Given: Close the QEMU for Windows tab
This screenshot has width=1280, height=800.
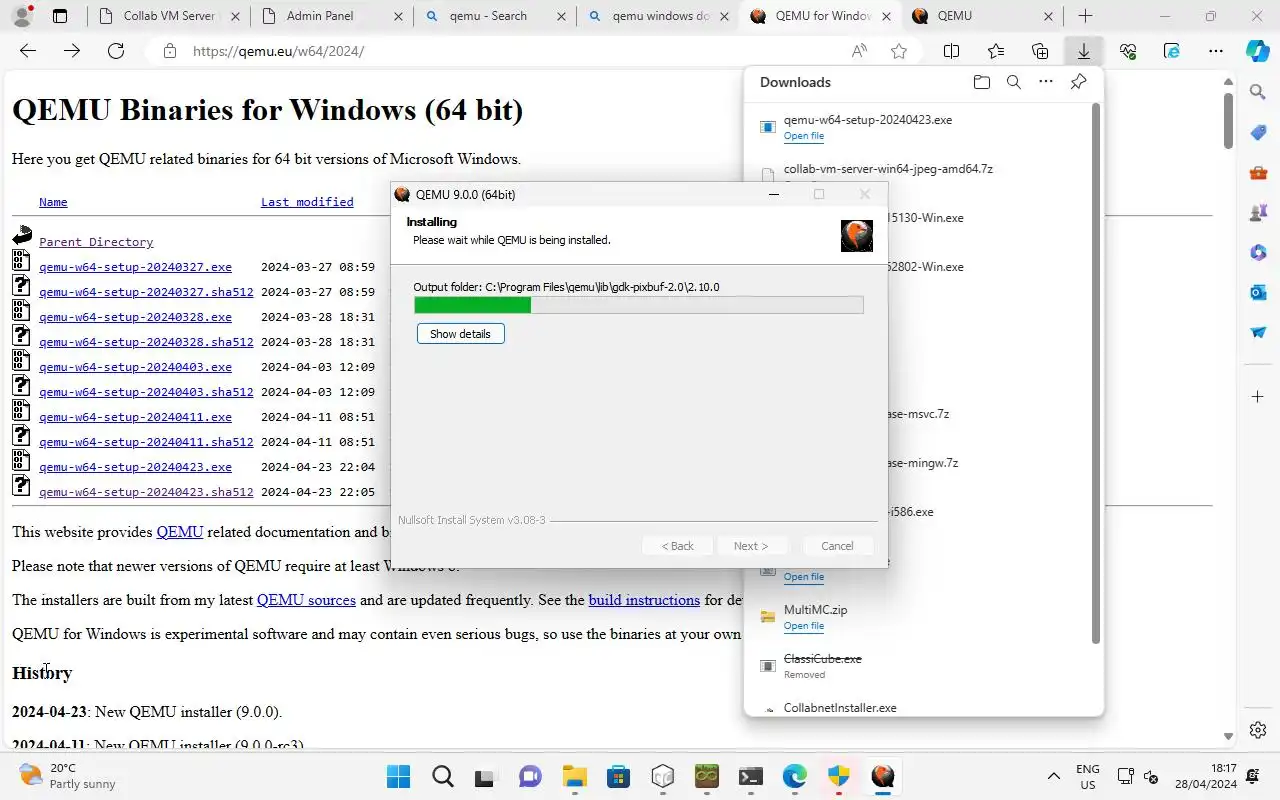Looking at the screenshot, I should click(x=886, y=16).
